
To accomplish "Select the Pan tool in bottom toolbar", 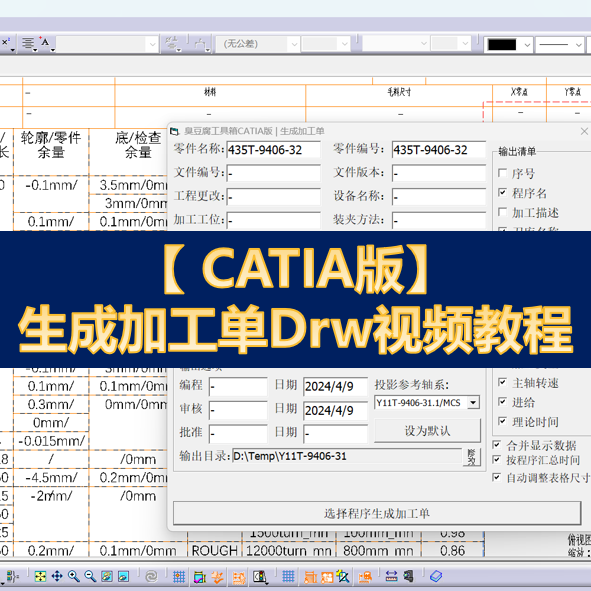I will point(57,576).
